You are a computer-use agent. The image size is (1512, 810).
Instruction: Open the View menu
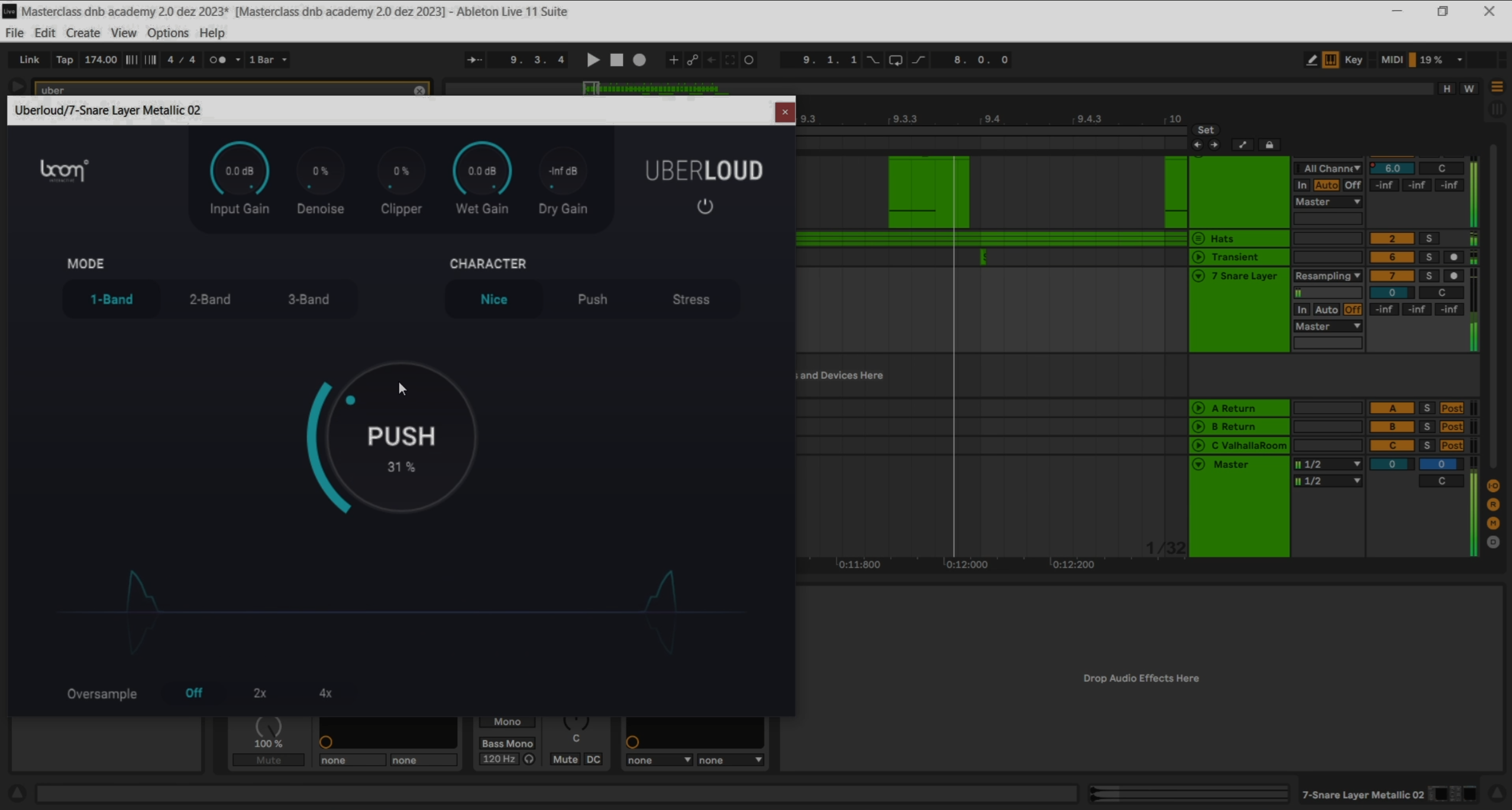123,33
